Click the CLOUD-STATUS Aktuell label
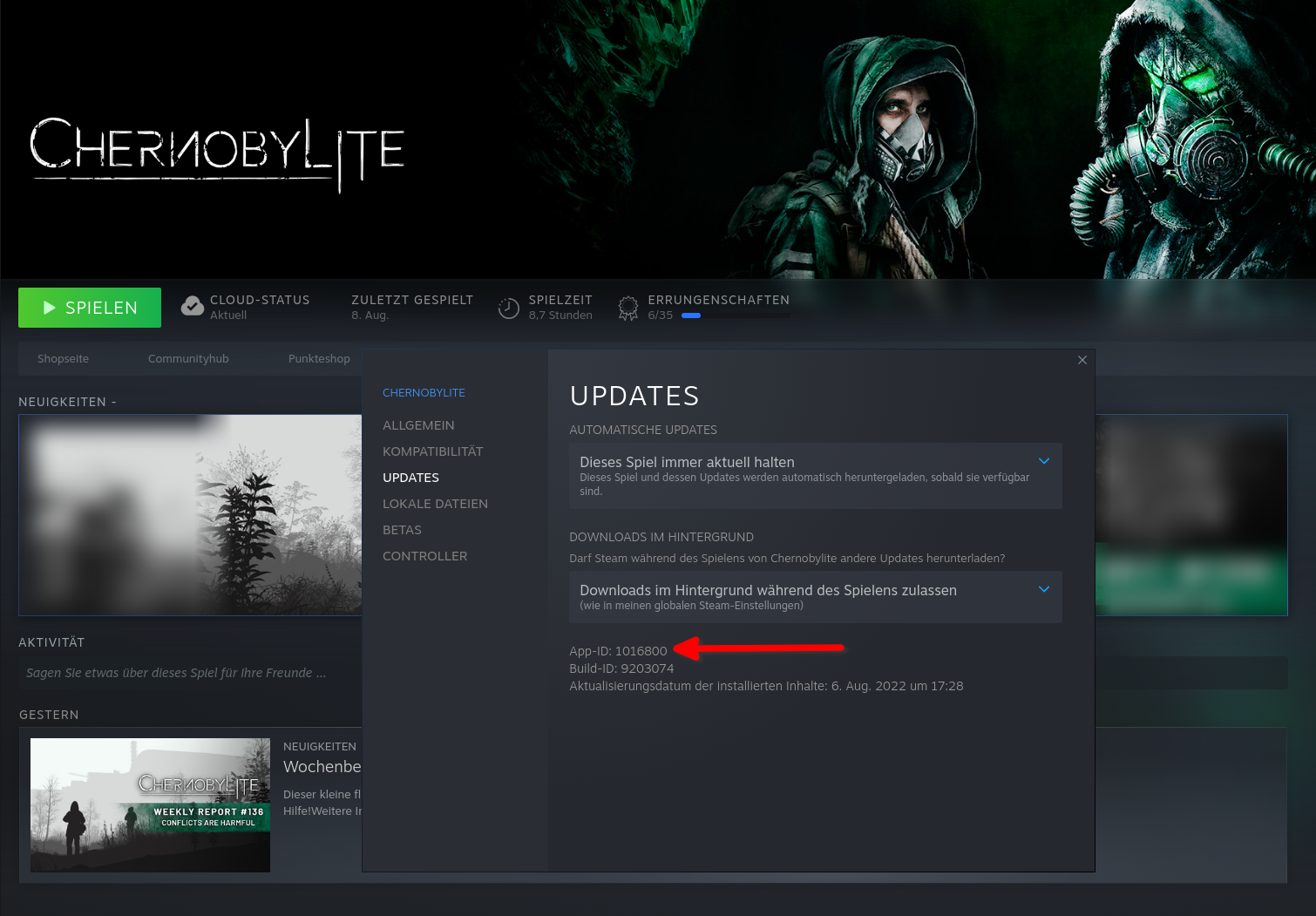 coord(260,307)
